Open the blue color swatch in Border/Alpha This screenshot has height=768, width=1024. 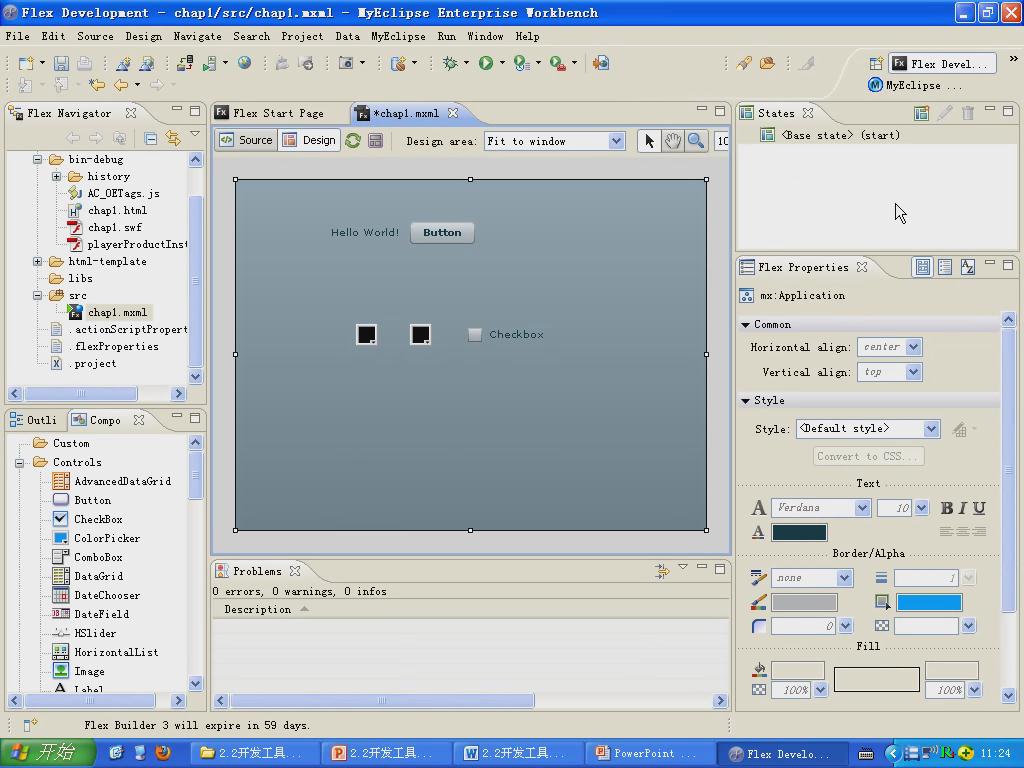click(929, 602)
